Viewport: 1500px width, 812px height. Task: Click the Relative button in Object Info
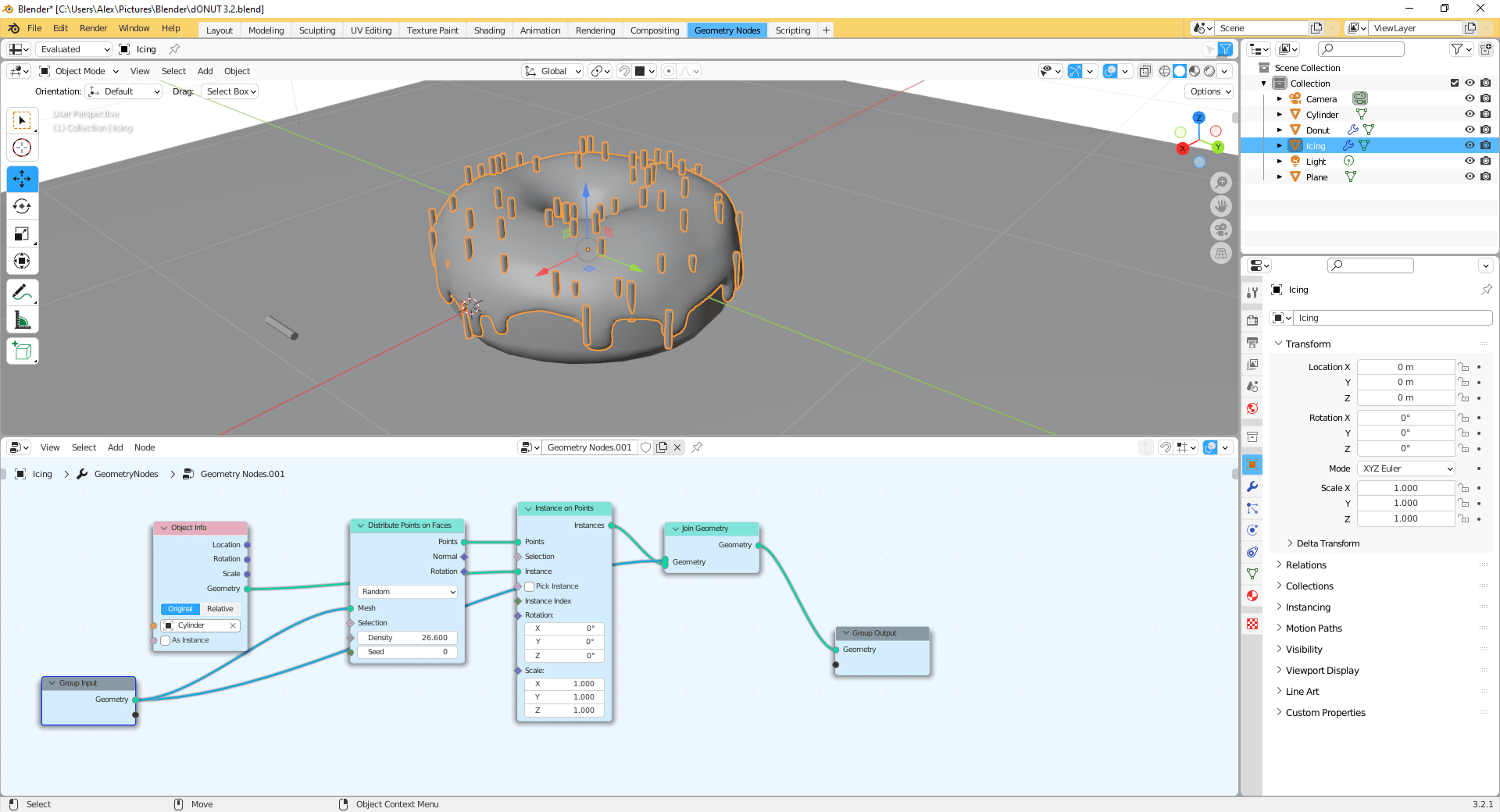[220, 609]
